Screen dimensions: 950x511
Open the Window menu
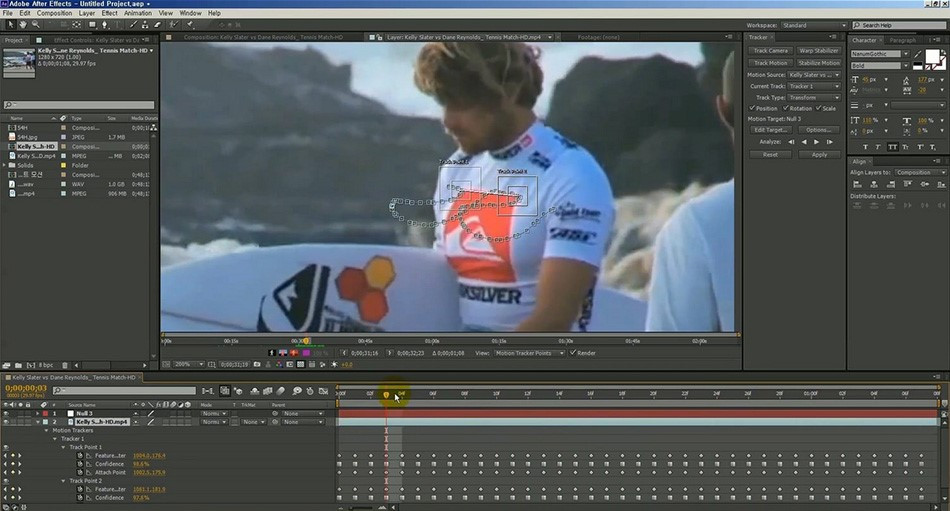coord(190,13)
